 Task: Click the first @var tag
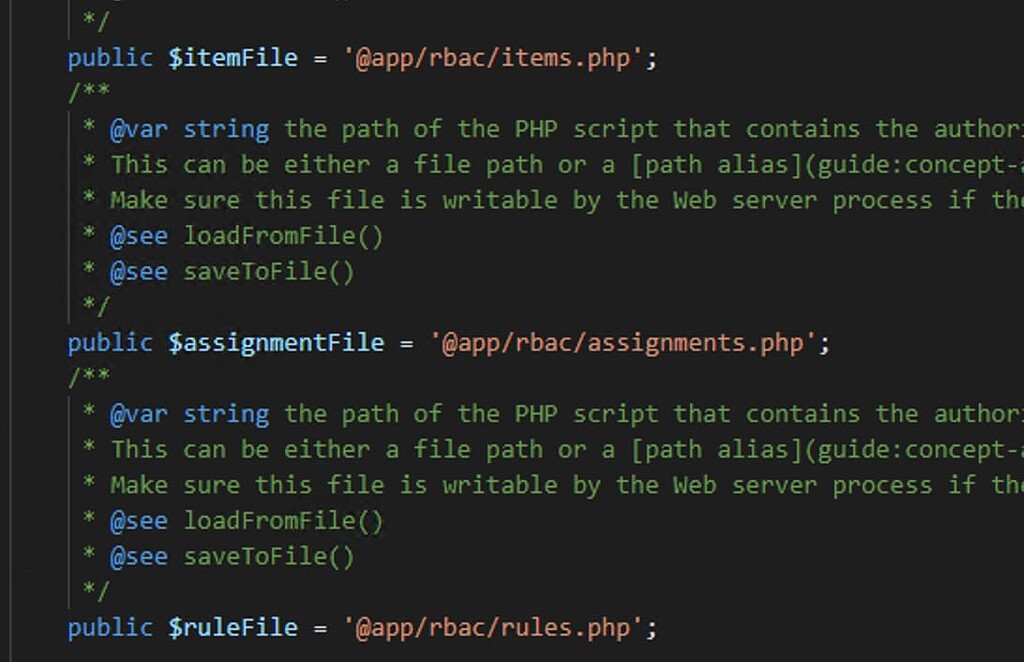click(x=138, y=129)
